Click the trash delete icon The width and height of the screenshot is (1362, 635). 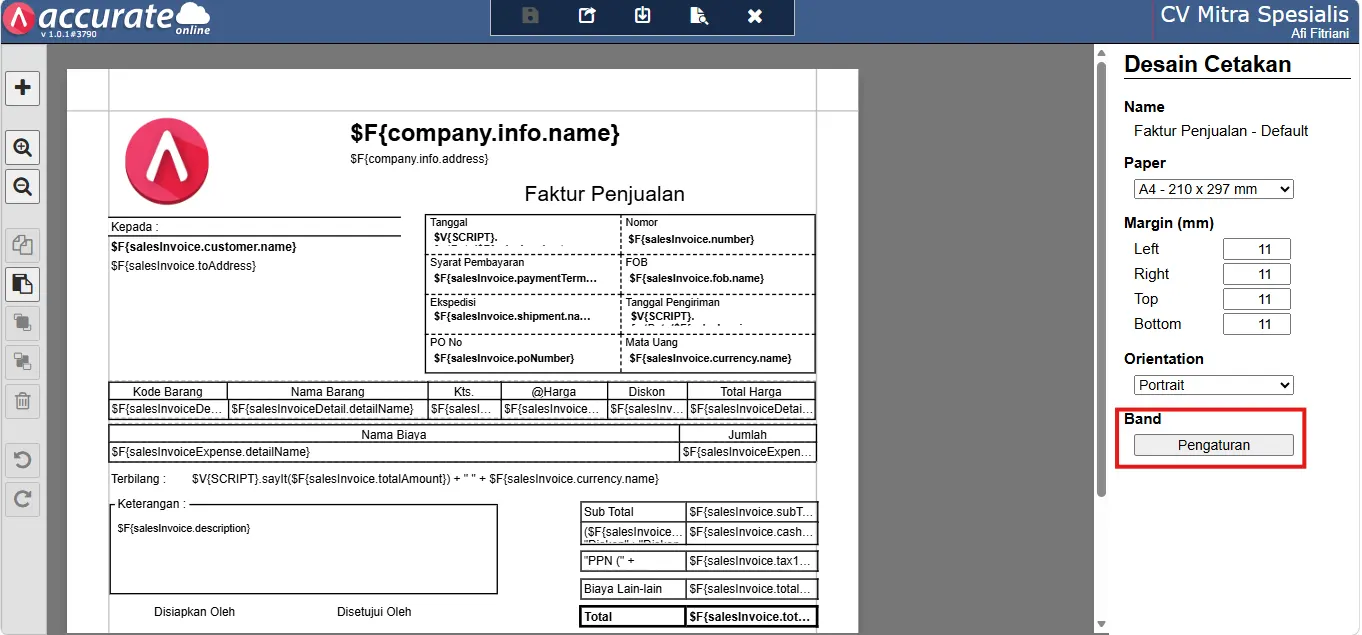pos(23,401)
